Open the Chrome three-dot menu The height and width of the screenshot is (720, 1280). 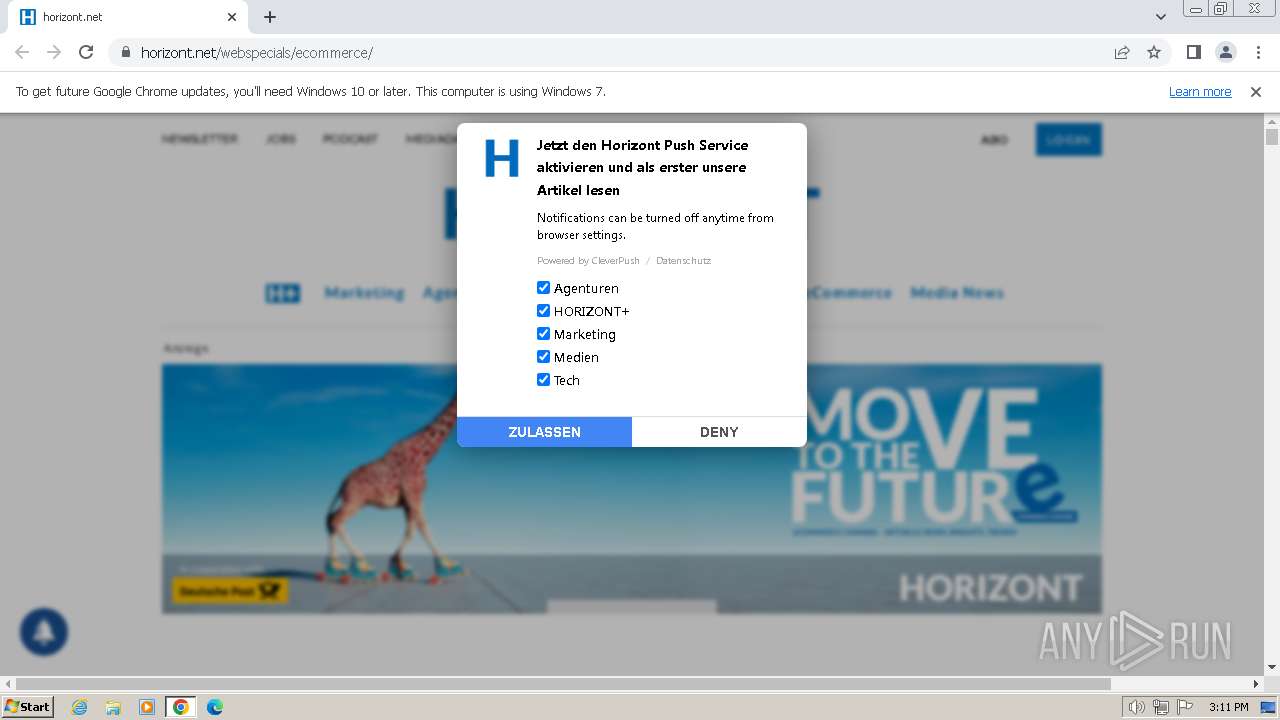[x=1258, y=52]
